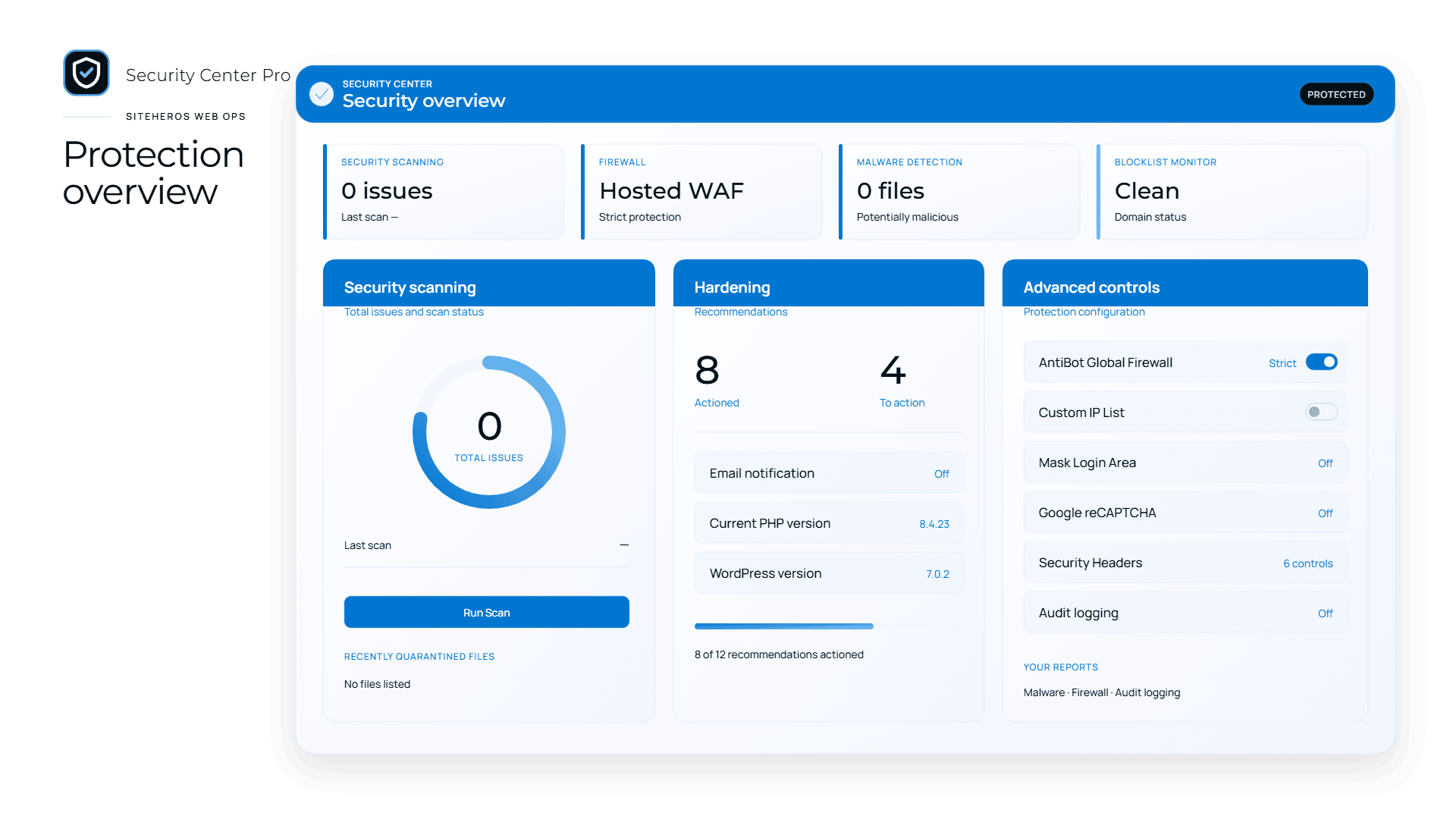
Task: Click the Advanced controls panel header
Action: (1185, 283)
